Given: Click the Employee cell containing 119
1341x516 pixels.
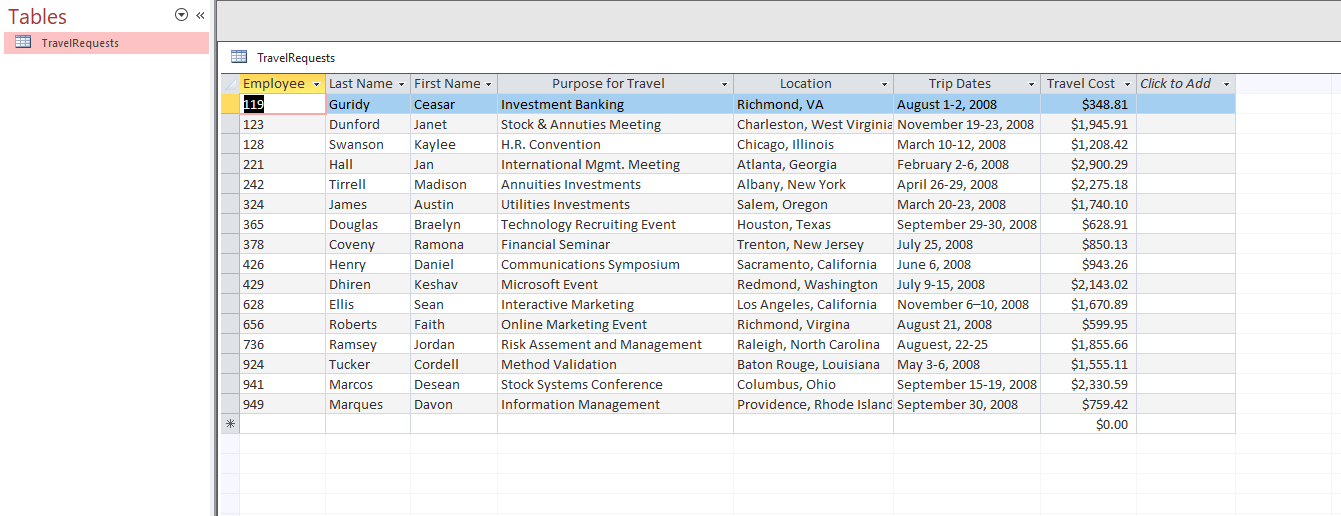Looking at the screenshot, I should [283, 104].
